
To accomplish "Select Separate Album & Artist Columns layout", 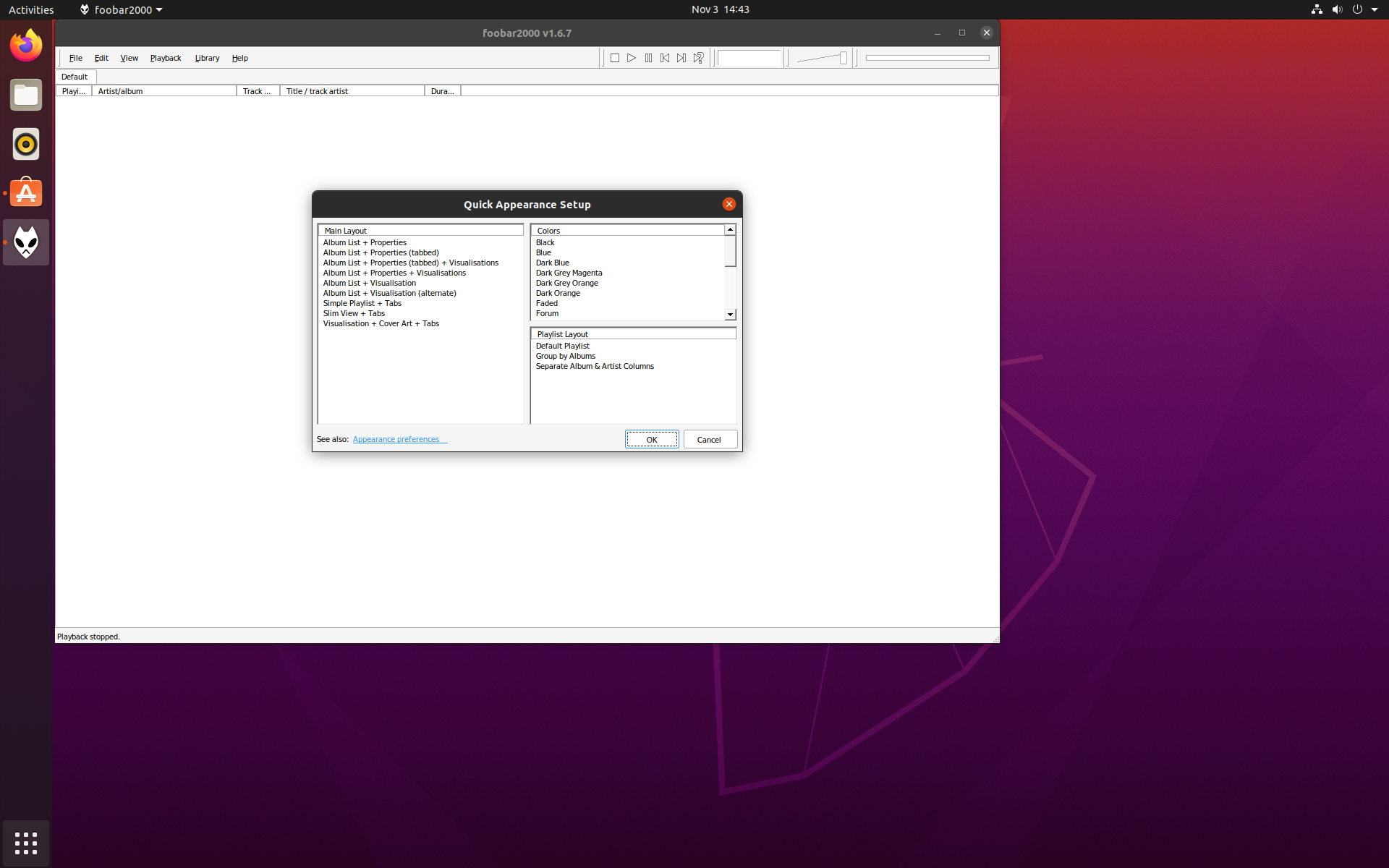I will tap(595, 366).
